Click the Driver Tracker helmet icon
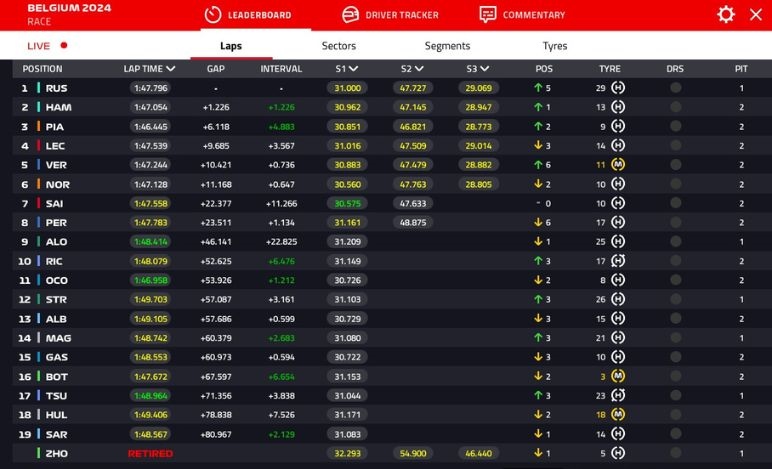772x469 pixels. click(x=351, y=15)
